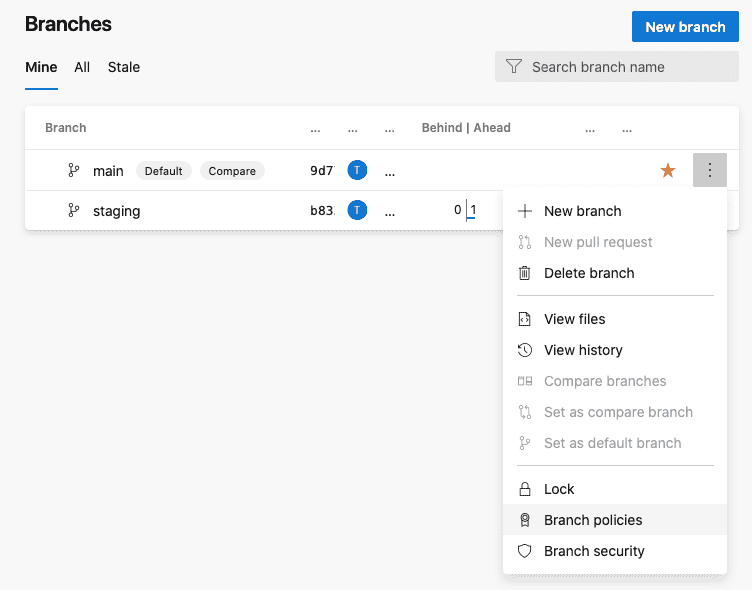752x590 pixels.
Task: Open View history from the menu
Action: point(583,350)
